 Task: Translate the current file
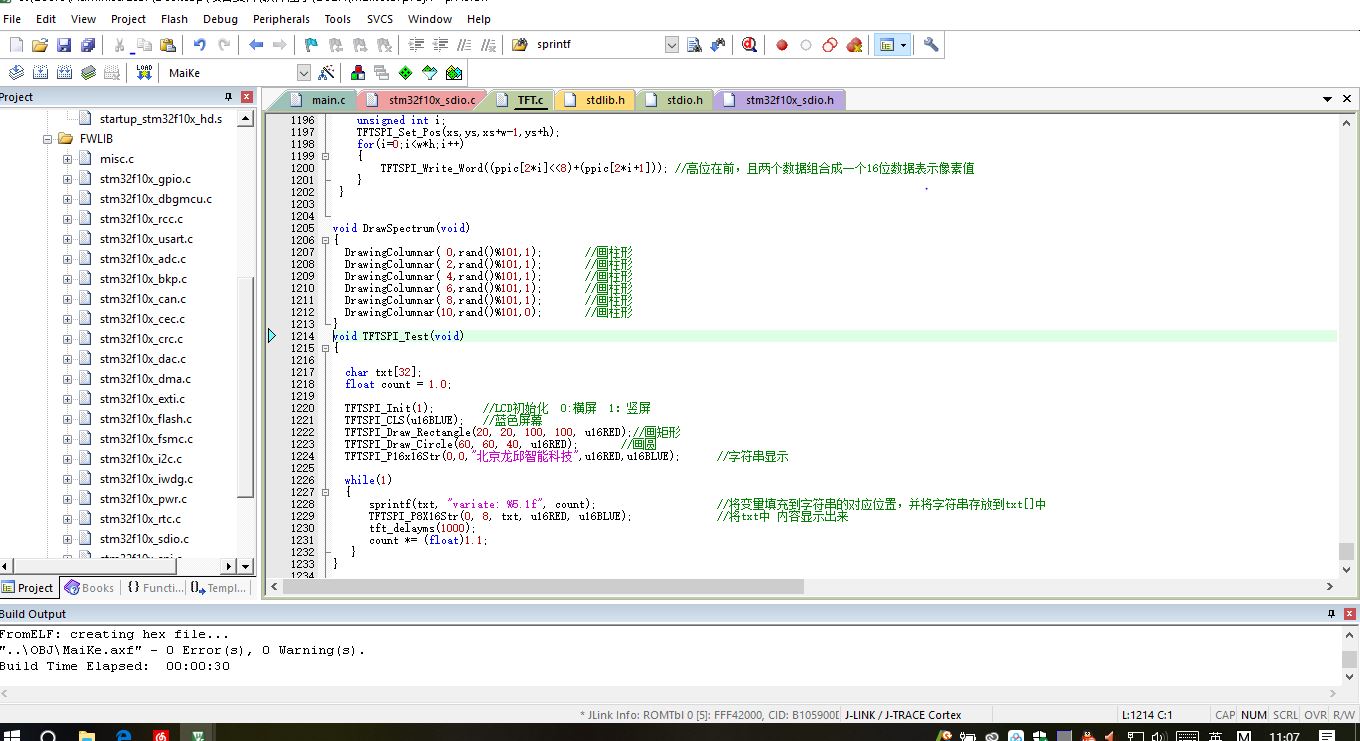[x=16, y=73]
